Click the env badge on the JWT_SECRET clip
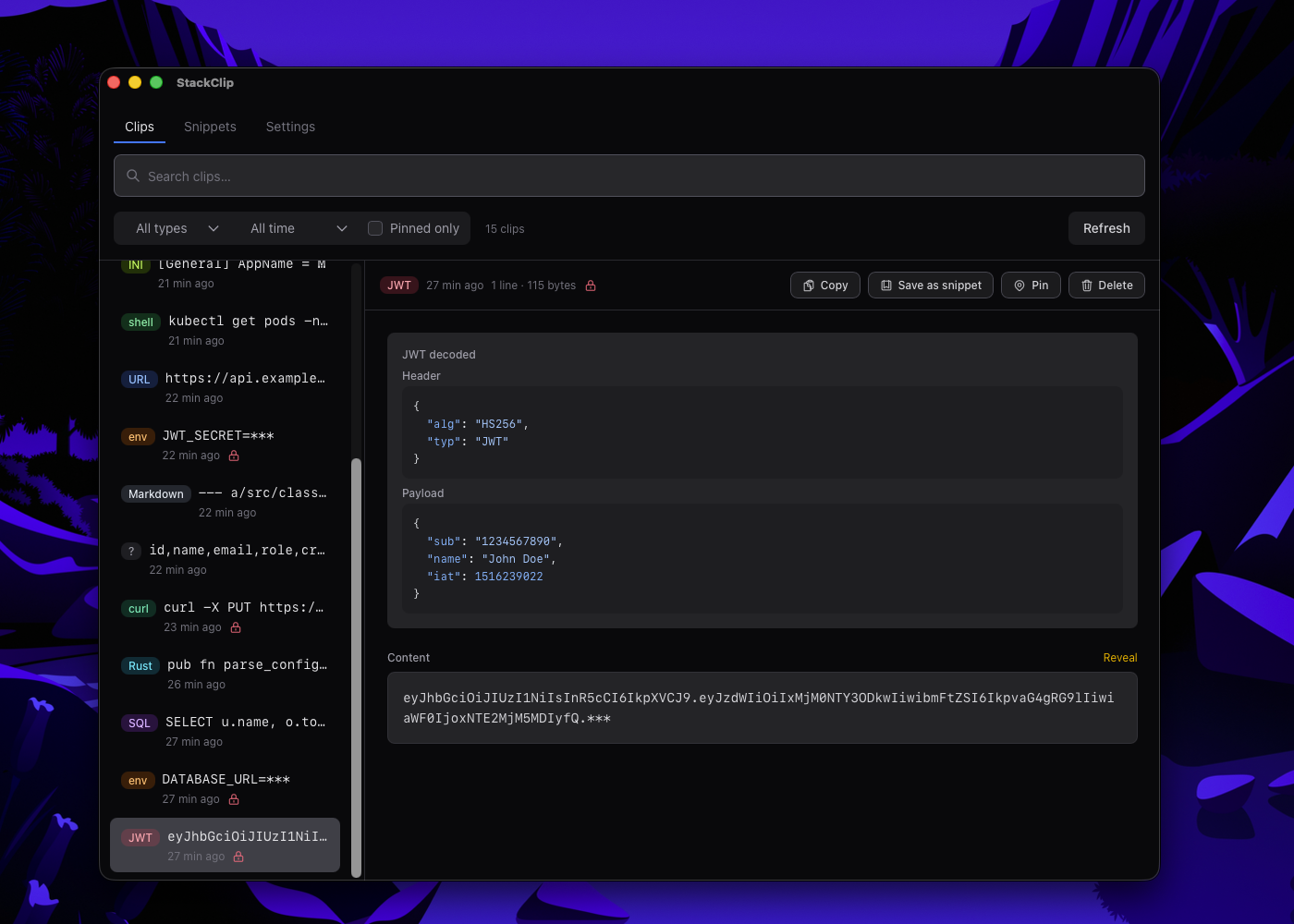Image resolution: width=1294 pixels, height=924 pixels. click(x=137, y=436)
